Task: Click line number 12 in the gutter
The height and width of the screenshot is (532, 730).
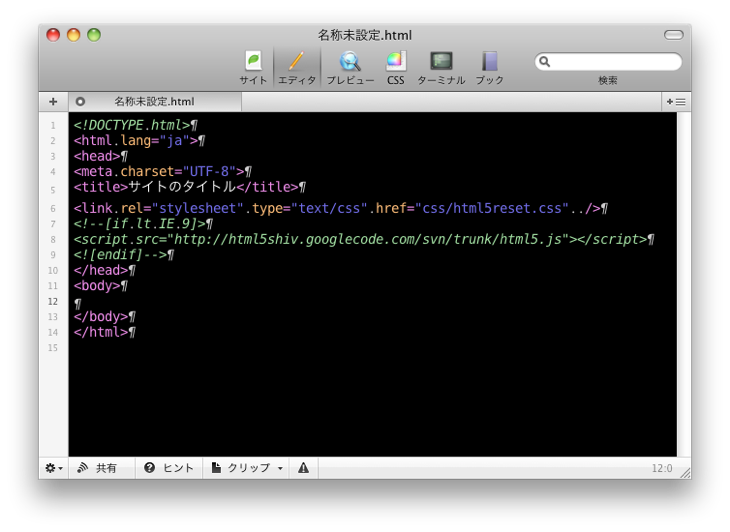Action: pos(53,301)
